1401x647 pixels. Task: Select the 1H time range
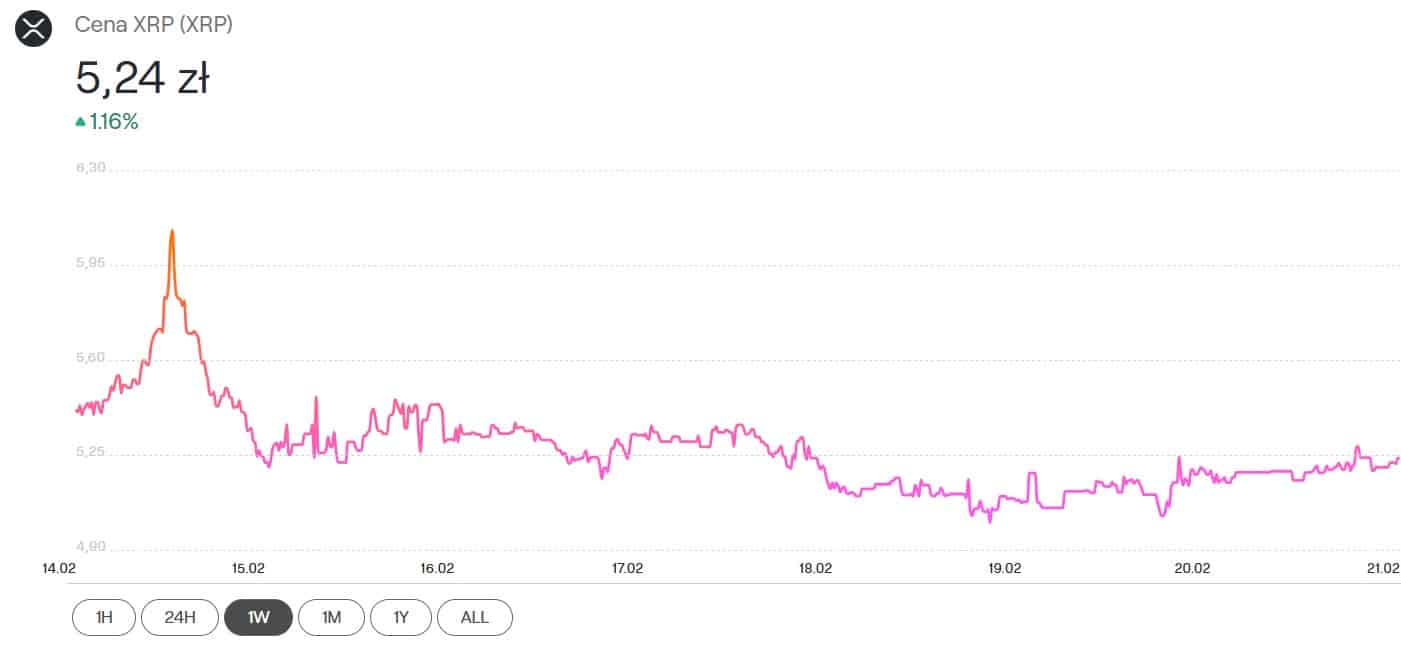[104, 617]
